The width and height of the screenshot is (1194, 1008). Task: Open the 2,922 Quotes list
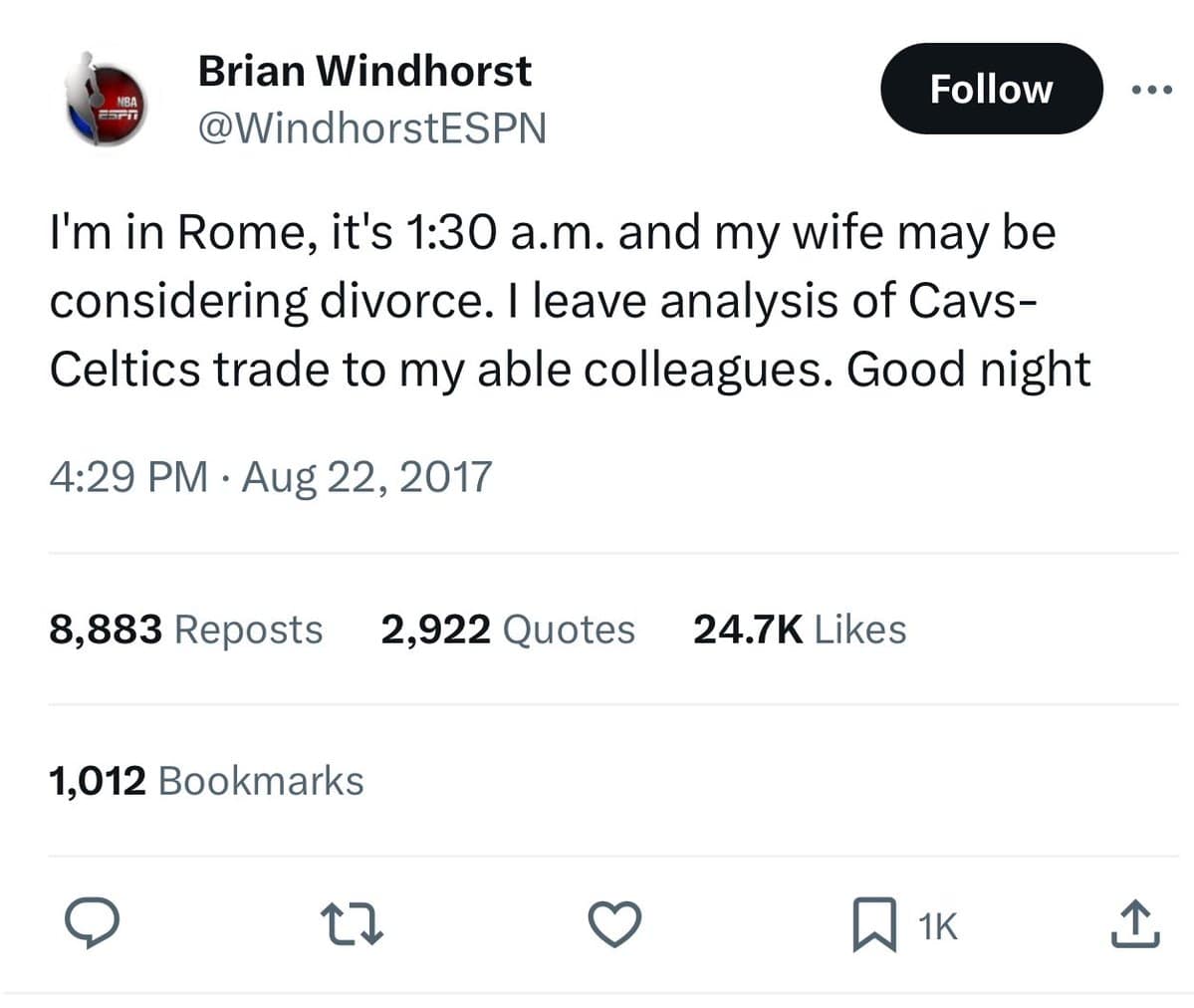(508, 630)
